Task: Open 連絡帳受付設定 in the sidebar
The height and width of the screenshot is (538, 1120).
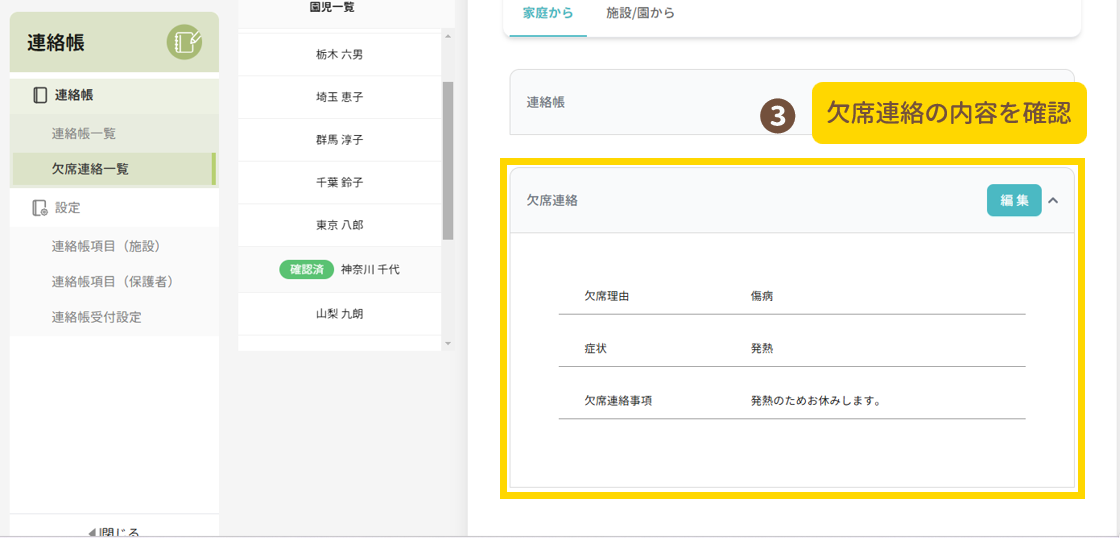Action: coord(97,317)
